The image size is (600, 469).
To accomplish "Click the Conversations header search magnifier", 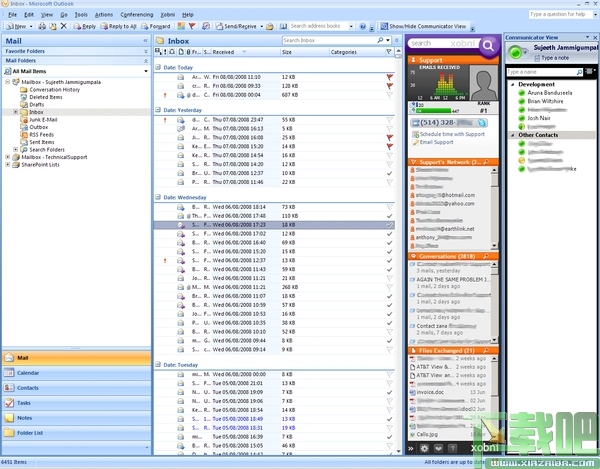I will (x=486, y=256).
